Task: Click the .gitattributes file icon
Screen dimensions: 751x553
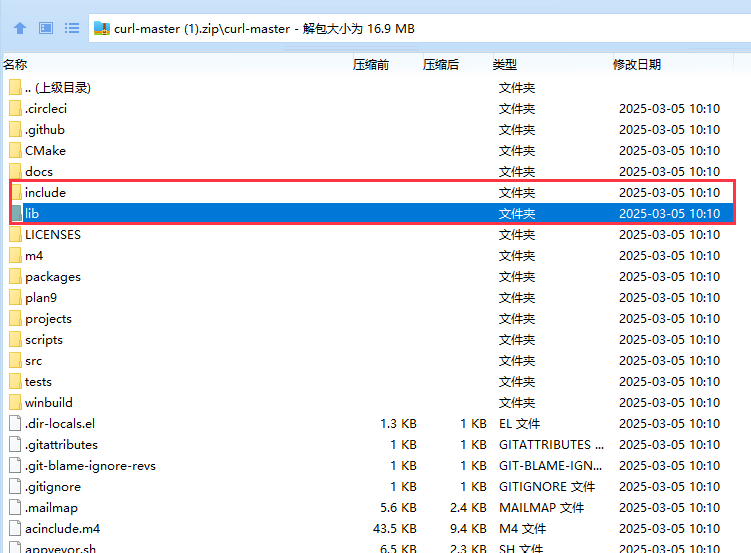Action: 15,445
